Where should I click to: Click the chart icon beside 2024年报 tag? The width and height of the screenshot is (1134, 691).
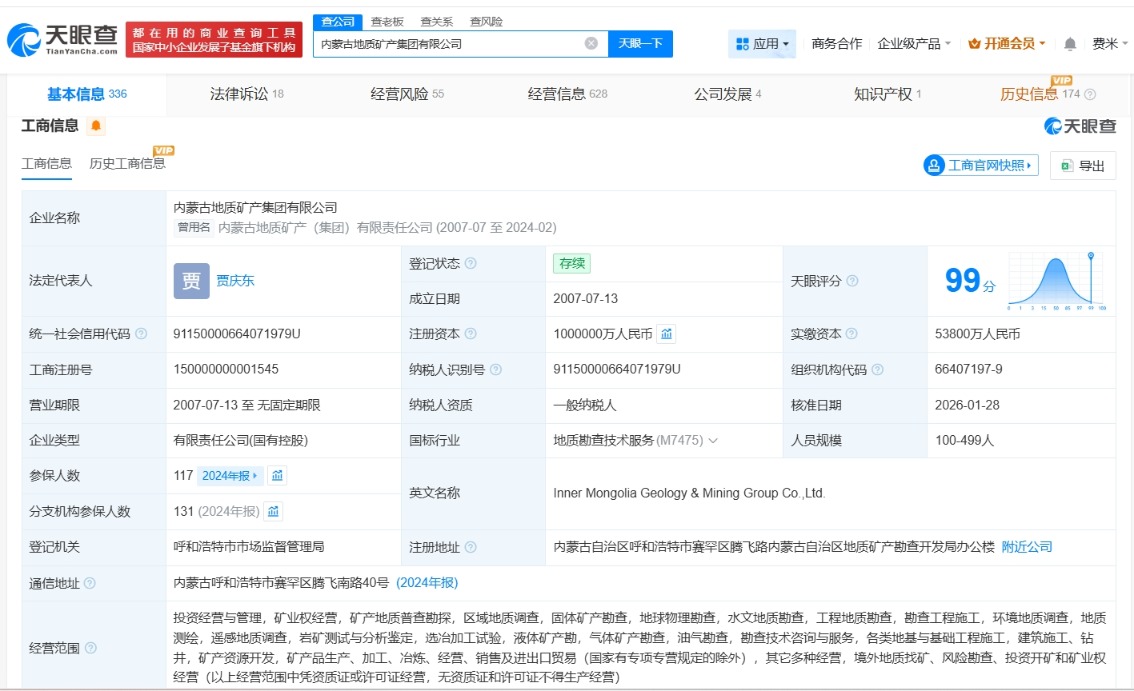click(x=277, y=476)
